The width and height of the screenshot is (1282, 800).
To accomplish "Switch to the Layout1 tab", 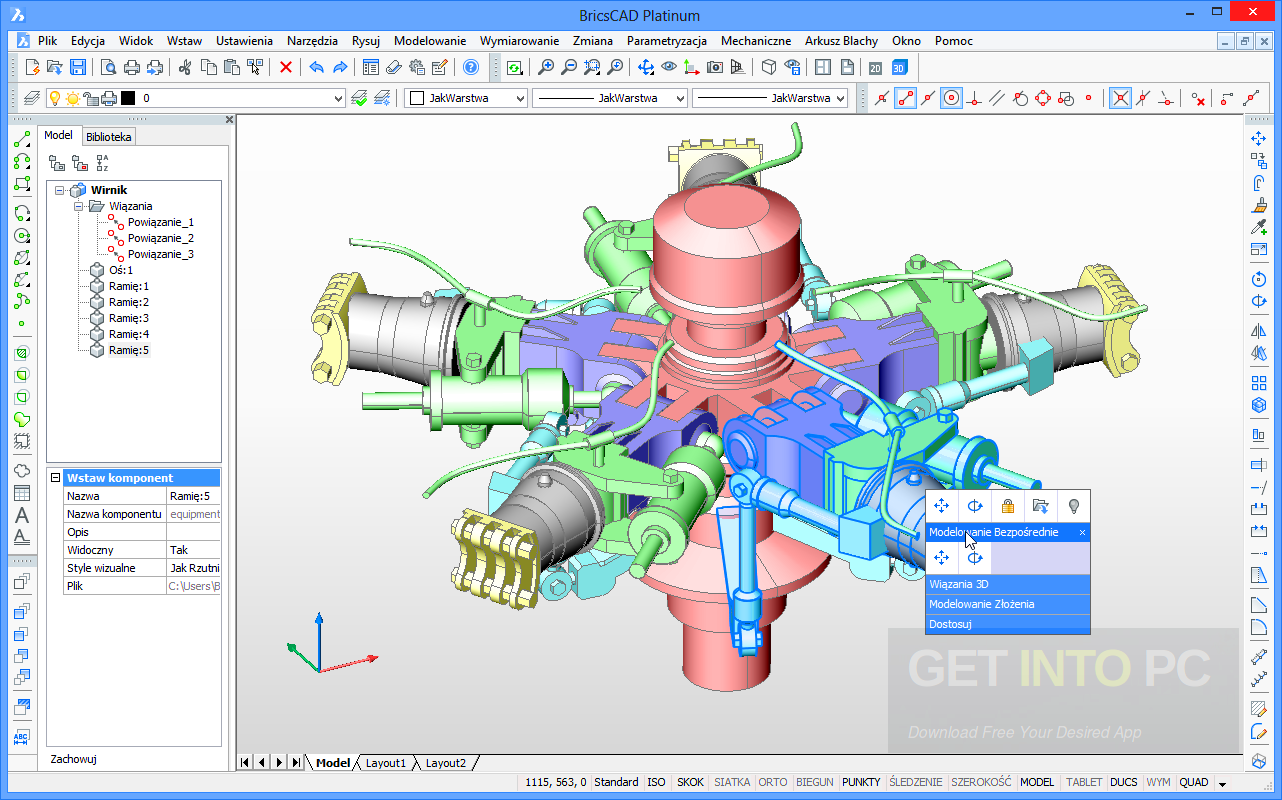I will click(x=386, y=763).
